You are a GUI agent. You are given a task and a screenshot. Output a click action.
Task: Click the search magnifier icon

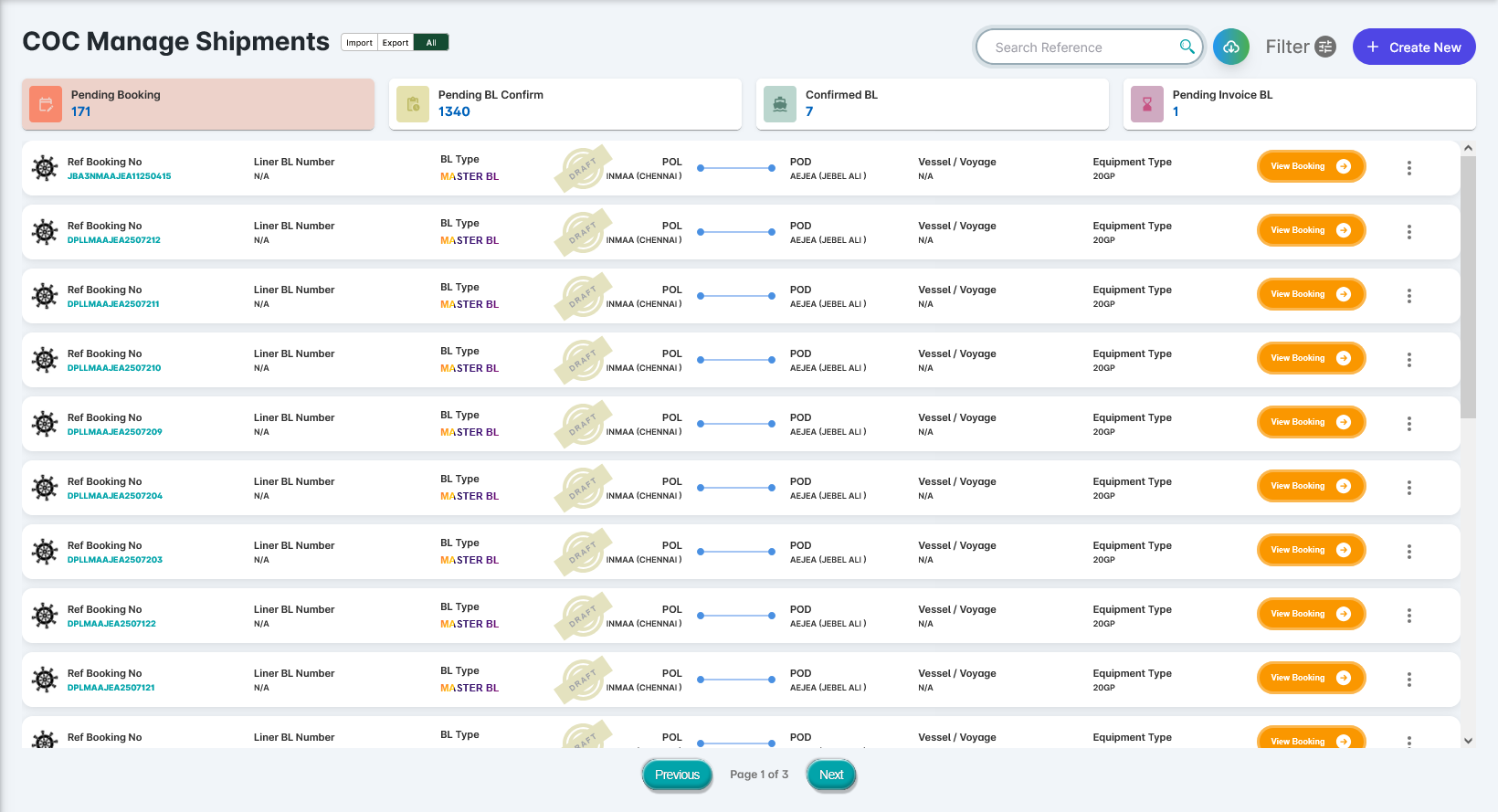(x=1187, y=47)
